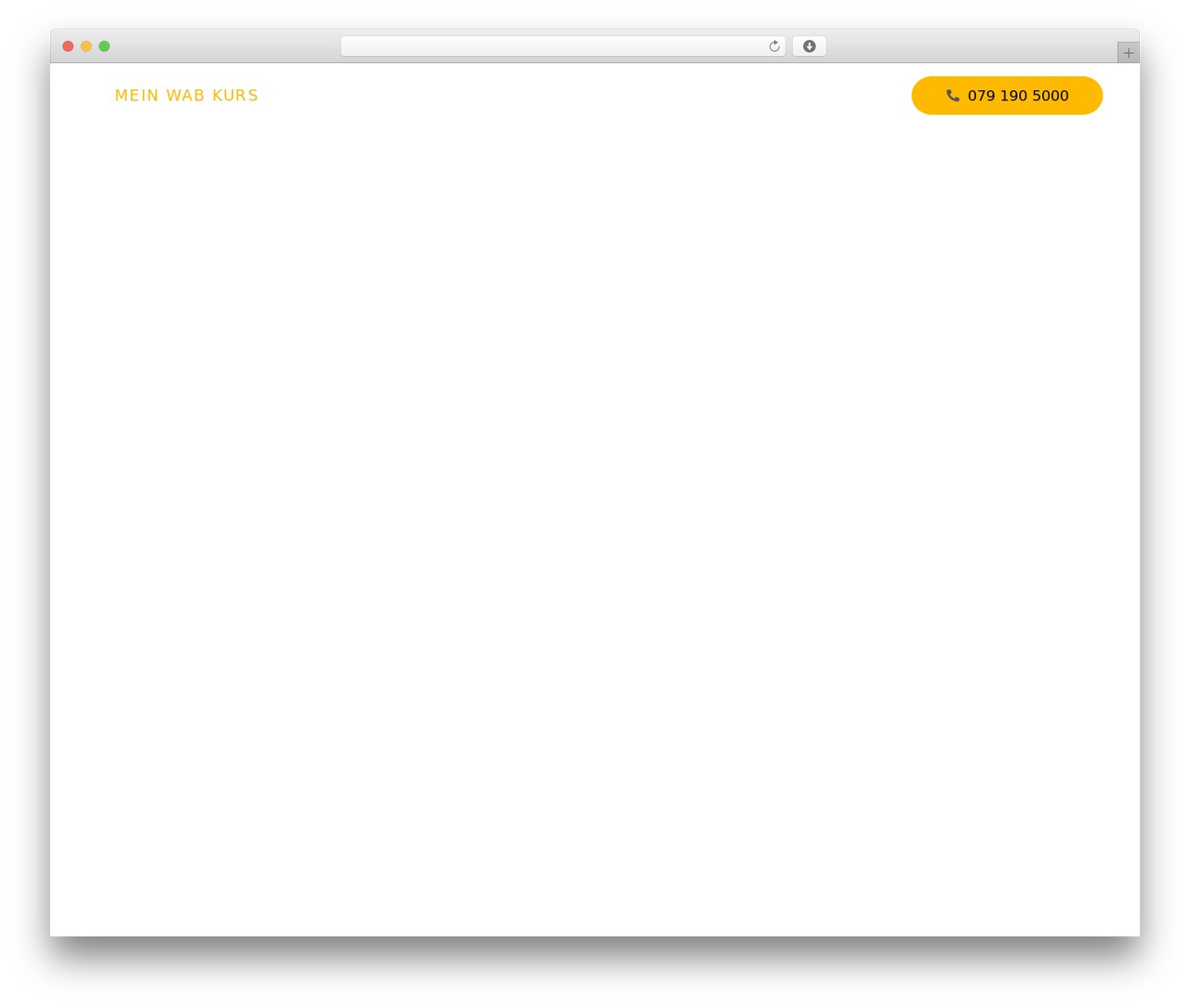The image size is (1190, 1008).
Task: Click the reload page icon in address bar
Action: [x=773, y=46]
